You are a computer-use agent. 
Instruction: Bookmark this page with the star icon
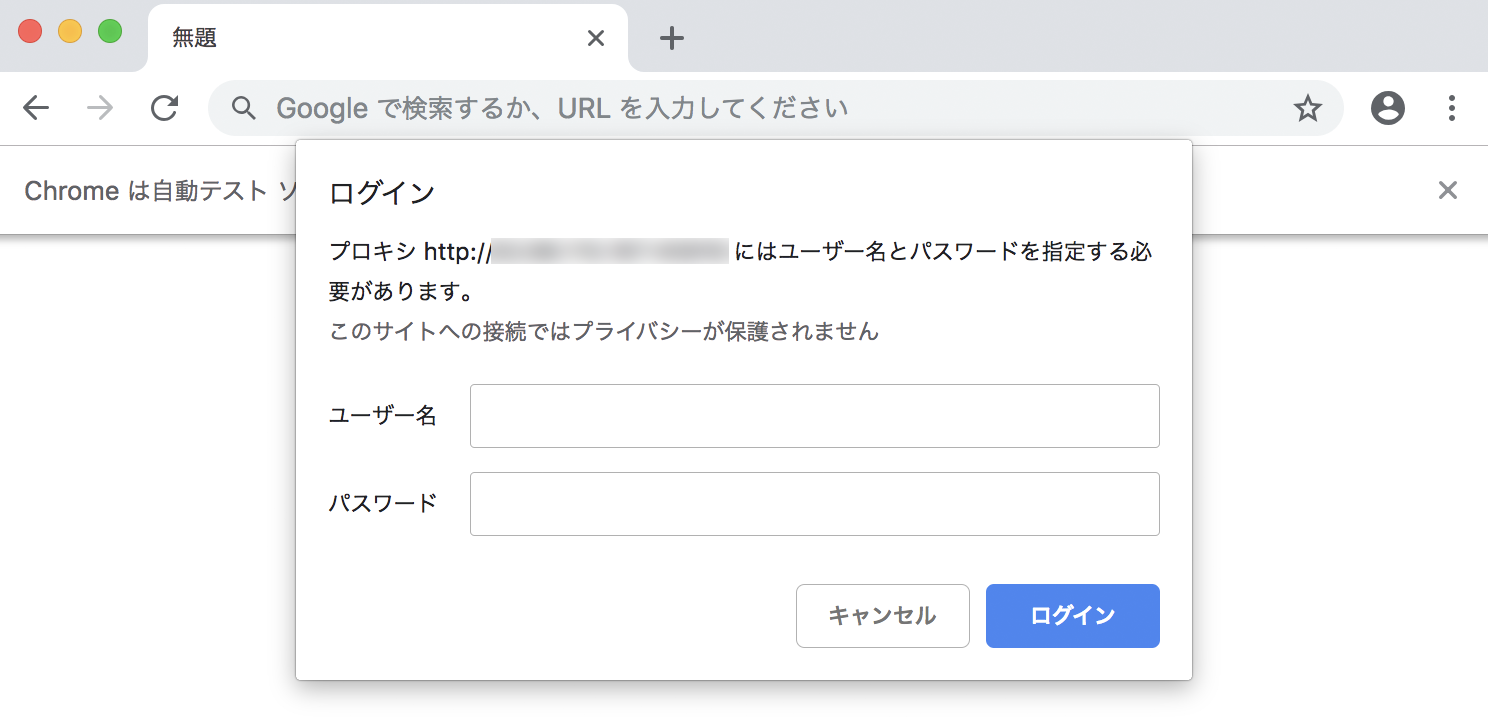point(1307,107)
